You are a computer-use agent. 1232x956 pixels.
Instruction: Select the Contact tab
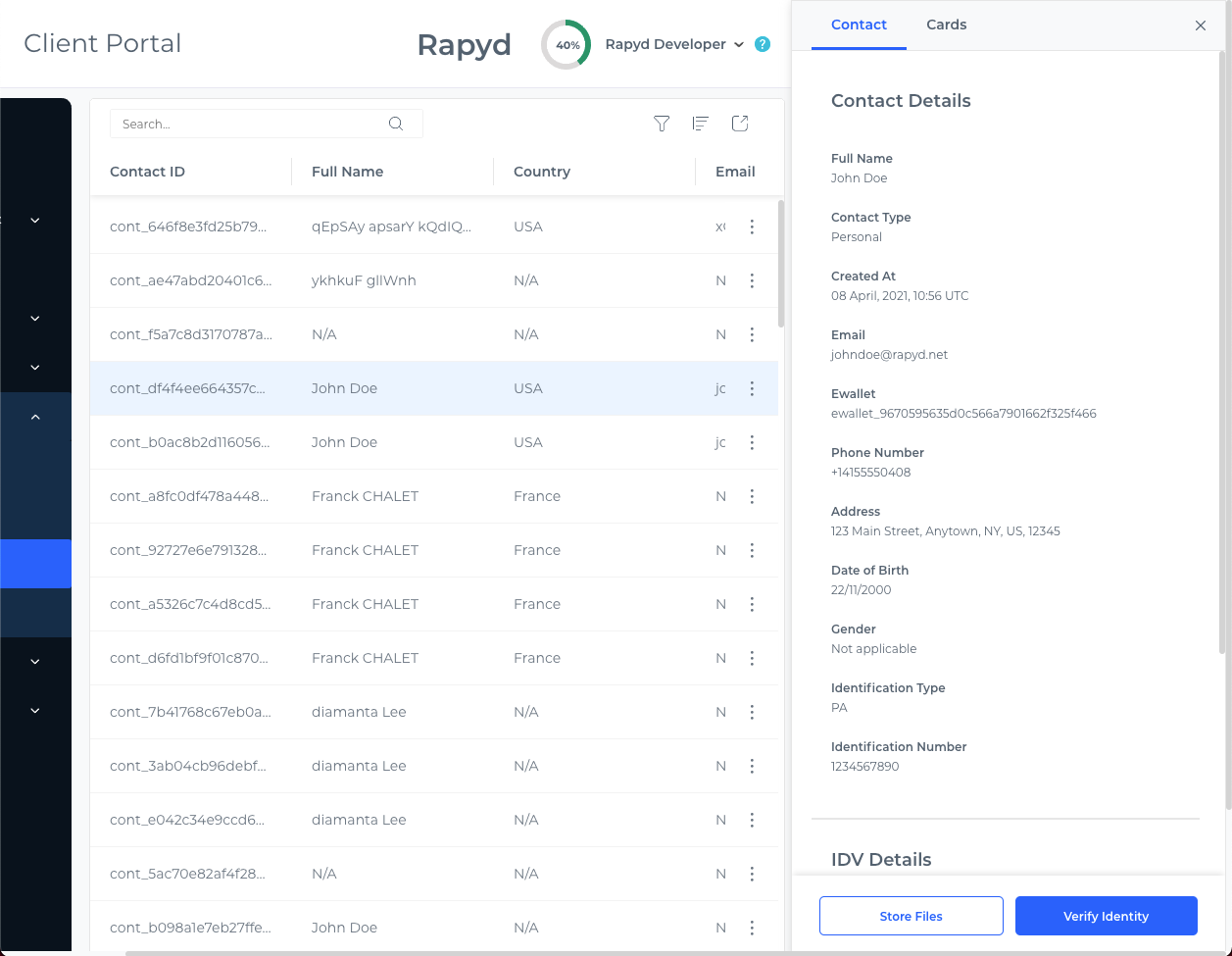[x=859, y=25]
